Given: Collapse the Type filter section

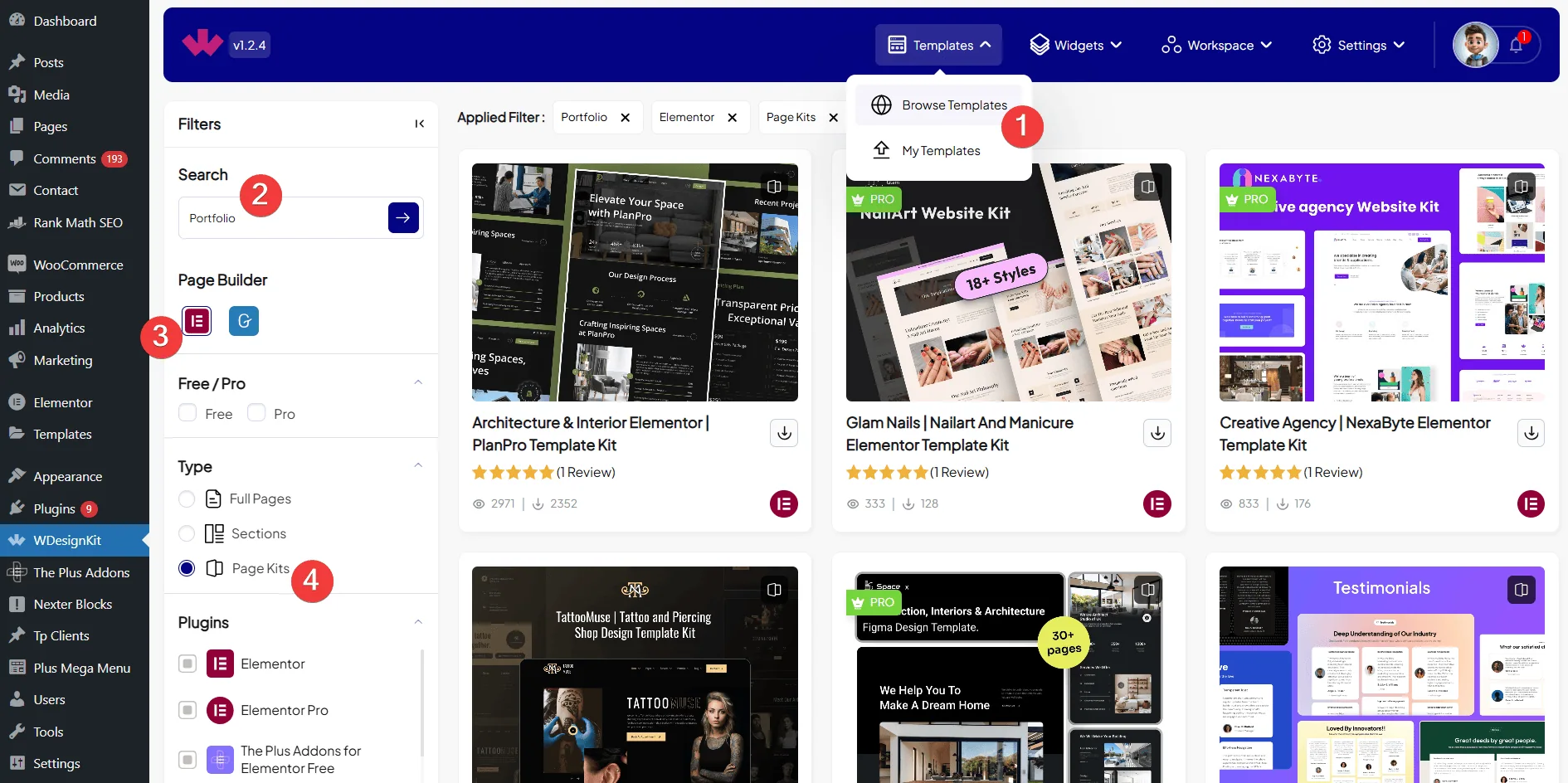Looking at the screenshot, I should [x=419, y=464].
